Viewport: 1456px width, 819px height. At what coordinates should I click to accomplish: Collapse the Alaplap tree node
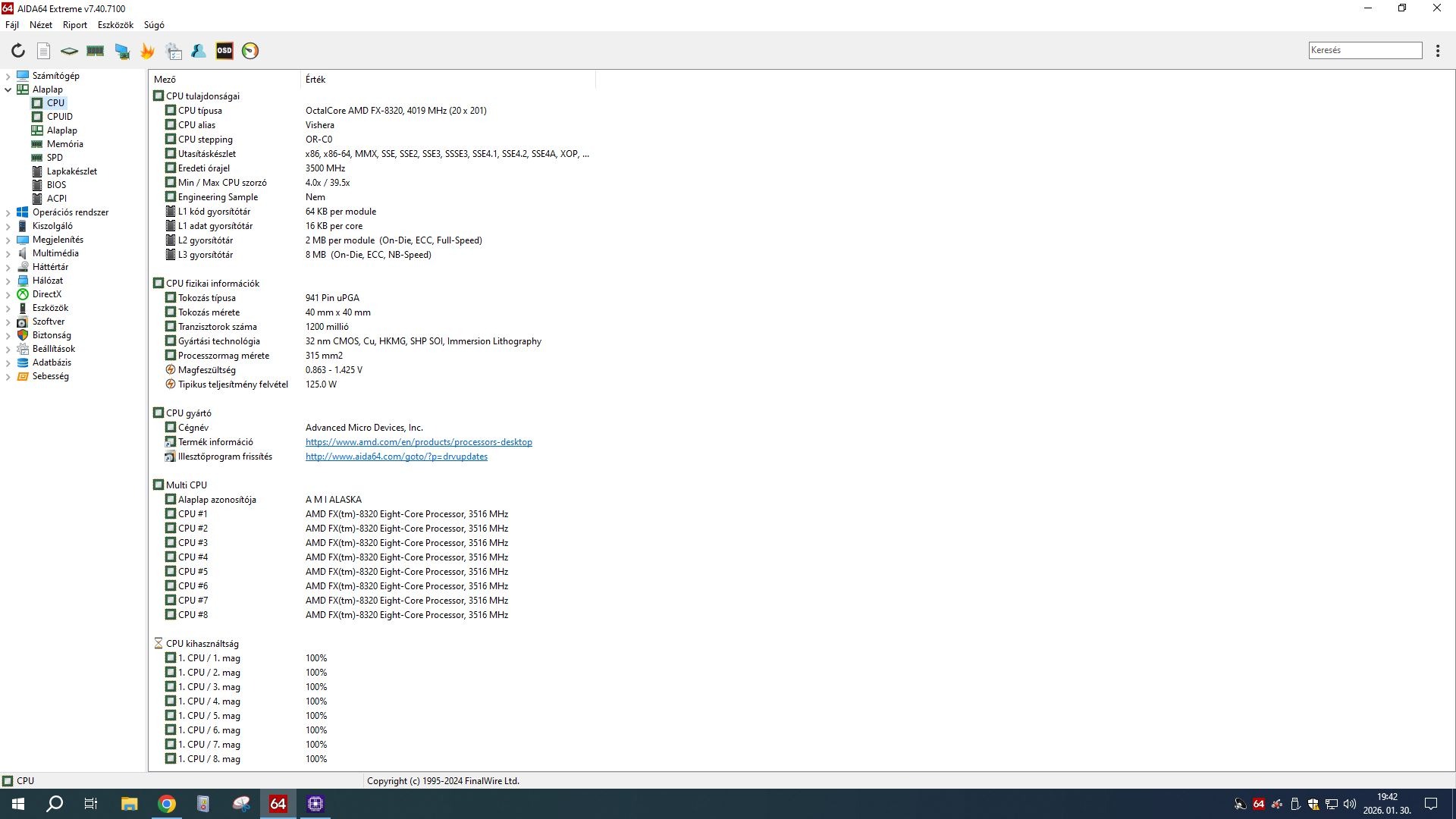[8, 89]
